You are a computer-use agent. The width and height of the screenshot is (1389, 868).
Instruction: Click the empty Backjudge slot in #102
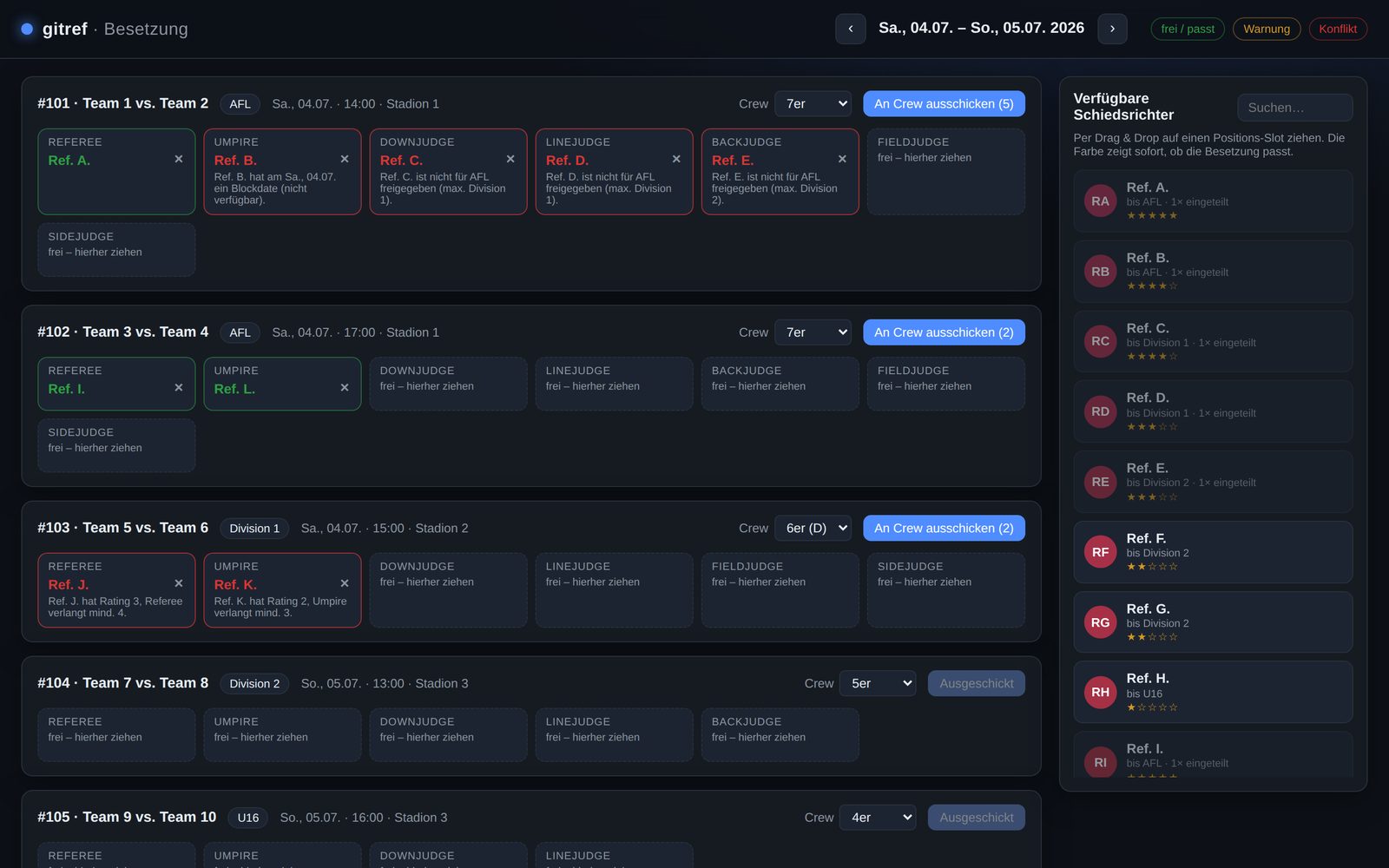(780, 384)
